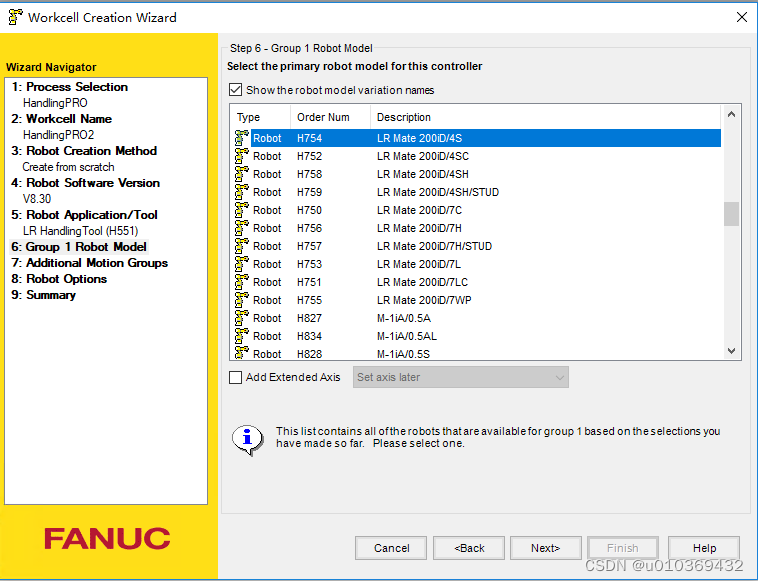Click robot icon in H758 row
758x581 pixels.
[242, 174]
